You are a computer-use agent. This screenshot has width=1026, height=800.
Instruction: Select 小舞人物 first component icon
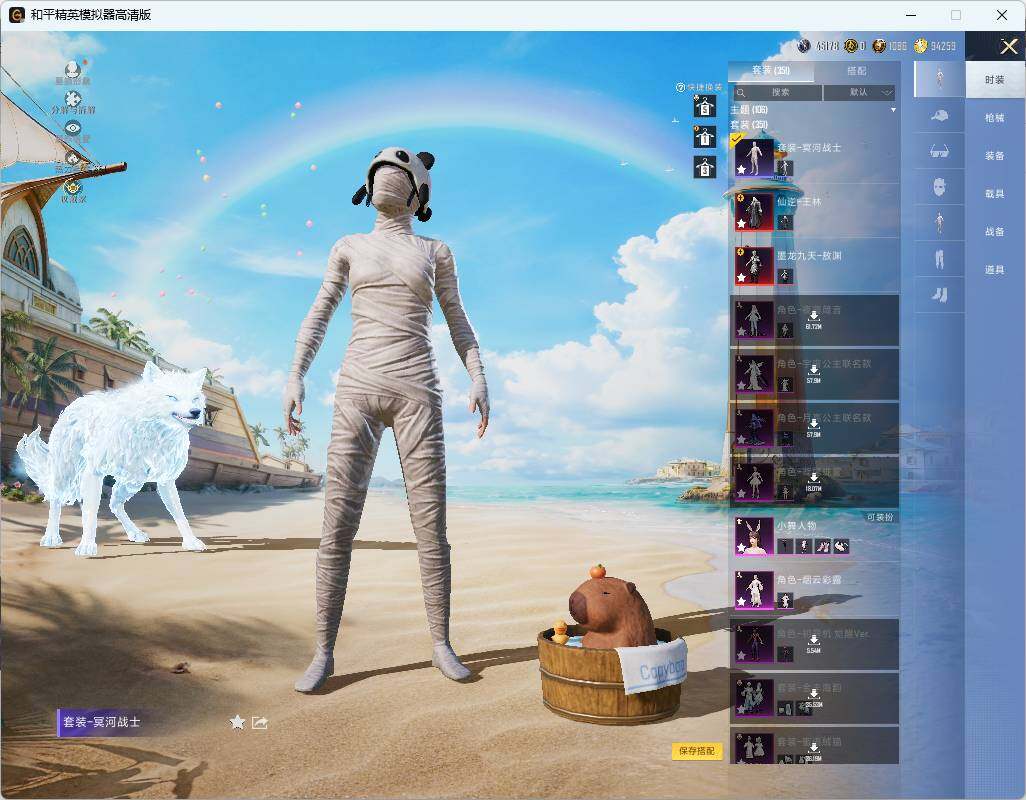(x=785, y=546)
